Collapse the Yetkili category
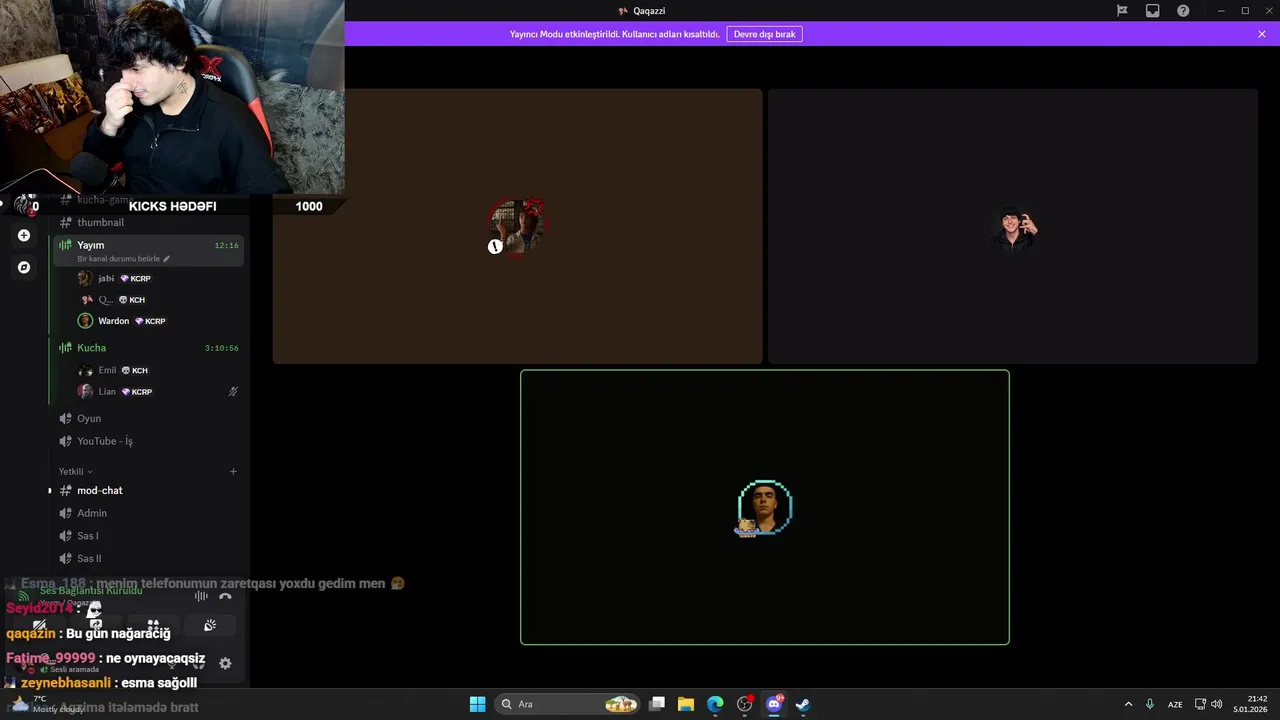Viewport: 1280px width, 720px height. [x=75, y=471]
